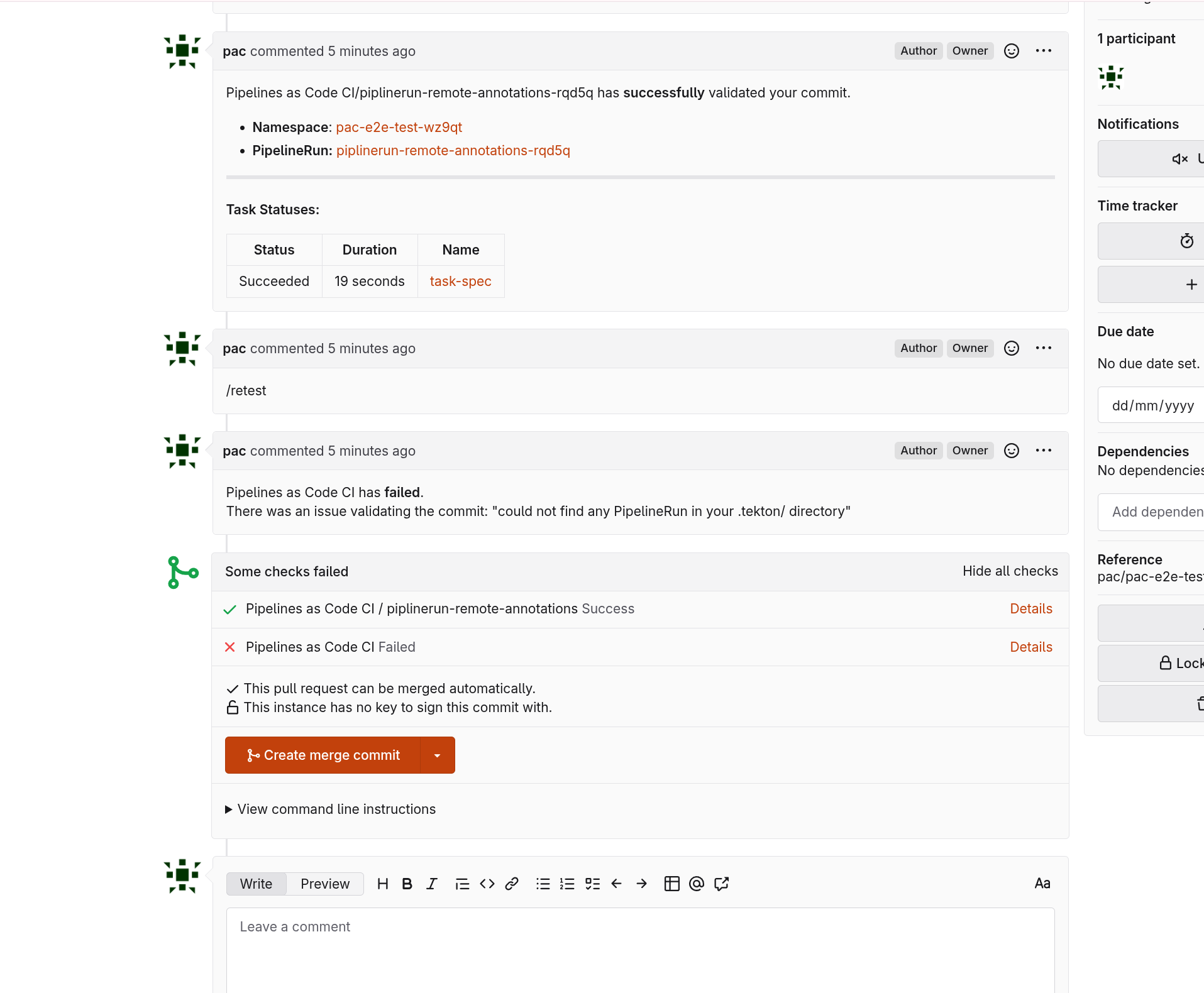Open the options menu on the failed comment
The width and height of the screenshot is (1204, 993).
pos(1043,451)
